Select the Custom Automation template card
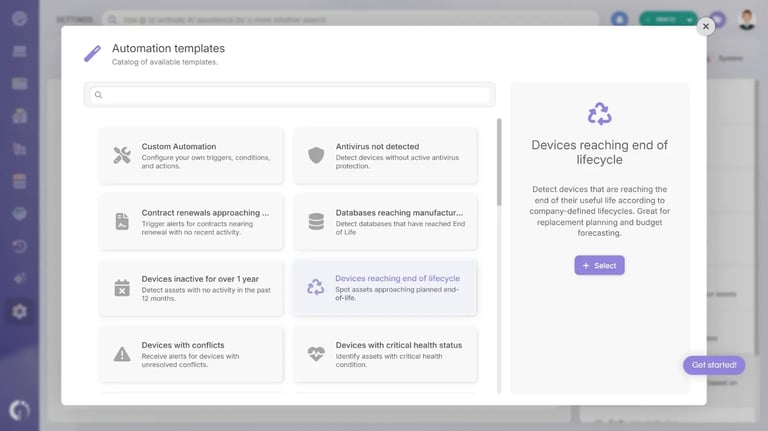The height and width of the screenshot is (431, 768). (x=191, y=156)
